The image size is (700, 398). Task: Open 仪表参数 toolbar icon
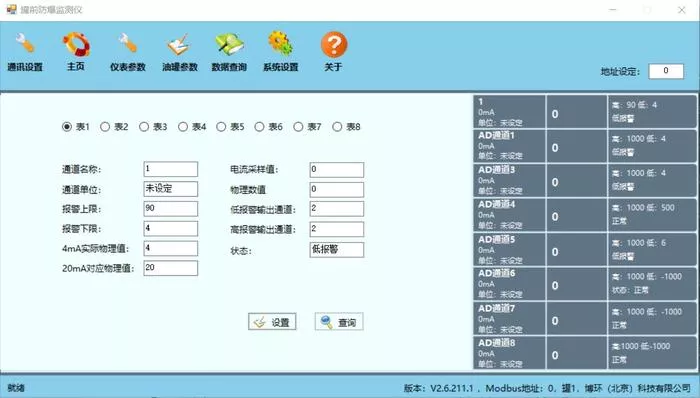click(128, 43)
